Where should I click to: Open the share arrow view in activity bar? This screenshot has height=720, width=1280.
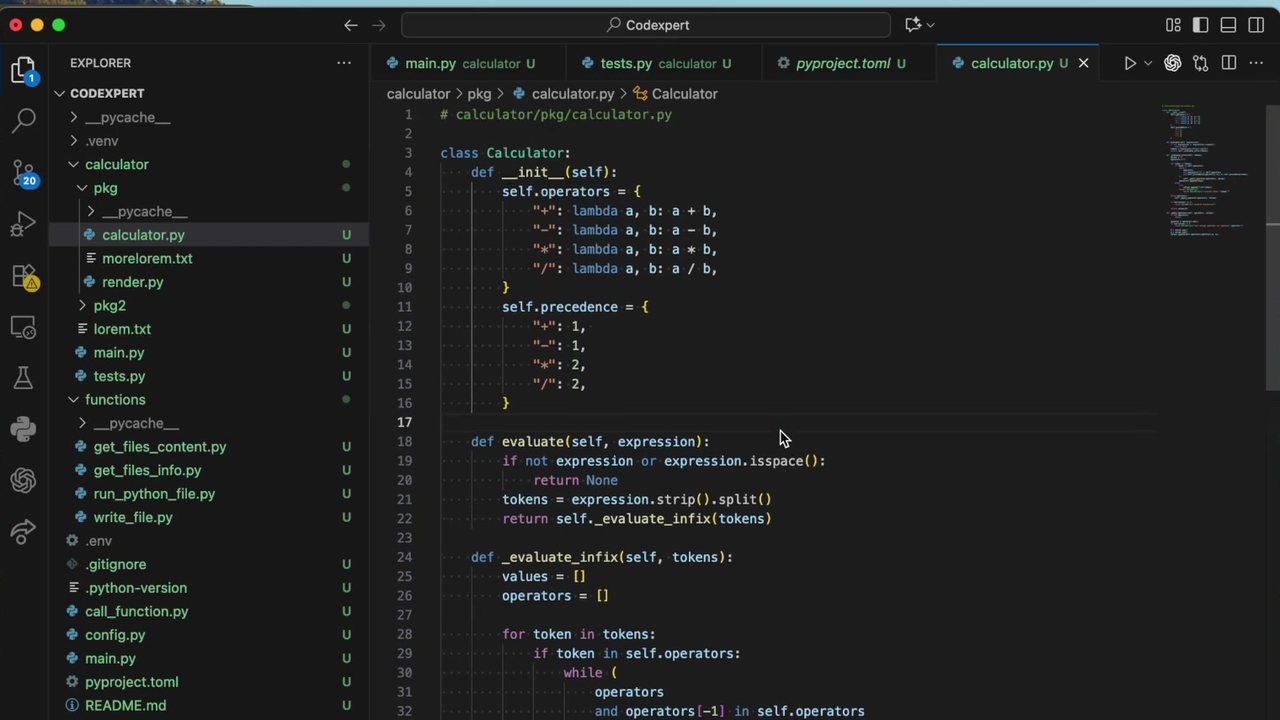click(23, 532)
